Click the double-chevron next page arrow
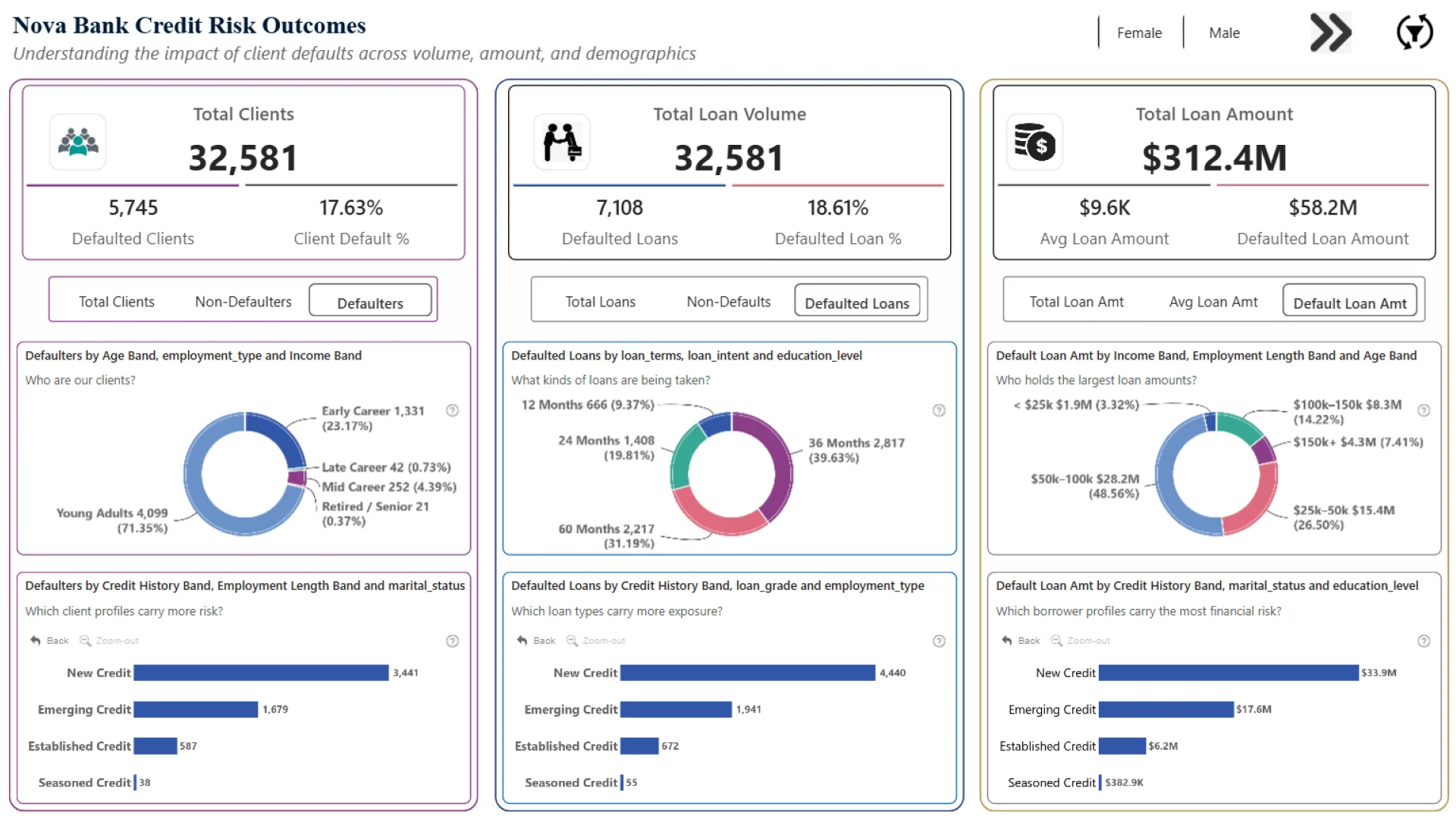 [1331, 33]
